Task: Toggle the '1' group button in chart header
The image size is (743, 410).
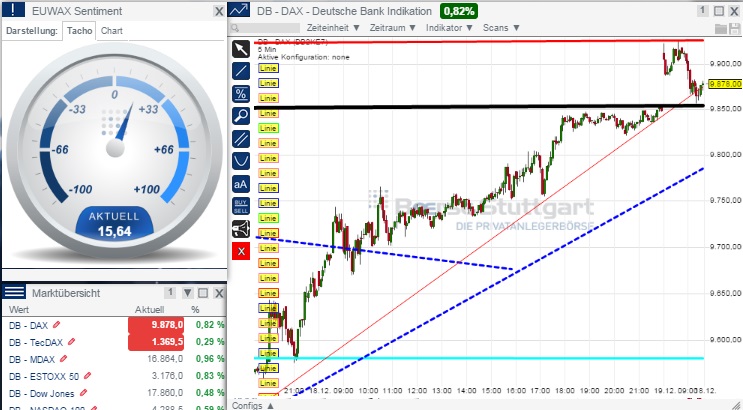Action: point(703,10)
